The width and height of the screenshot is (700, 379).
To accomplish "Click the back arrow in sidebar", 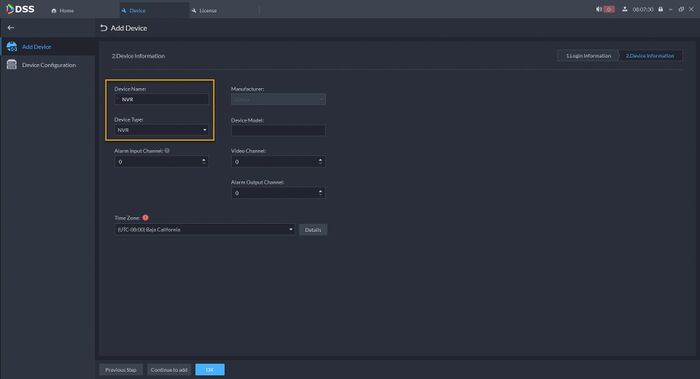I will tap(11, 28).
